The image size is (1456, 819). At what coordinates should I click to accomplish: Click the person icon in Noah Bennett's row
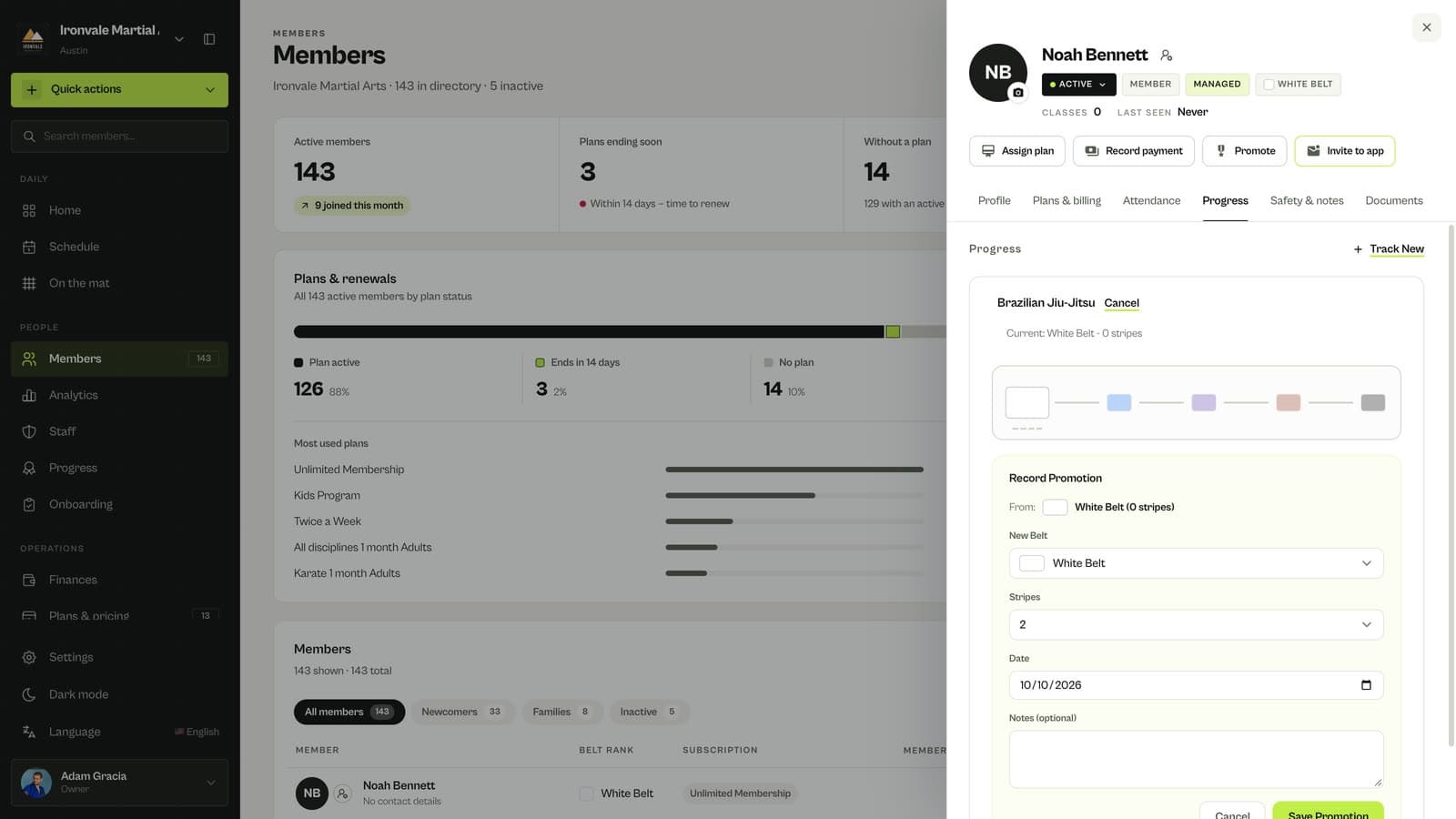click(x=342, y=794)
